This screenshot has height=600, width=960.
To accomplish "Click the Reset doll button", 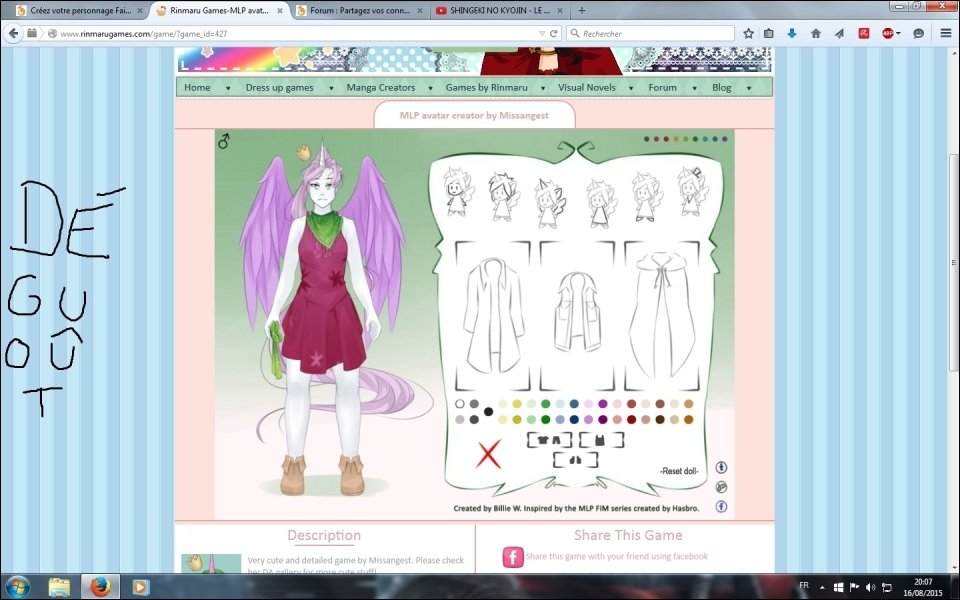I will pos(678,471).
